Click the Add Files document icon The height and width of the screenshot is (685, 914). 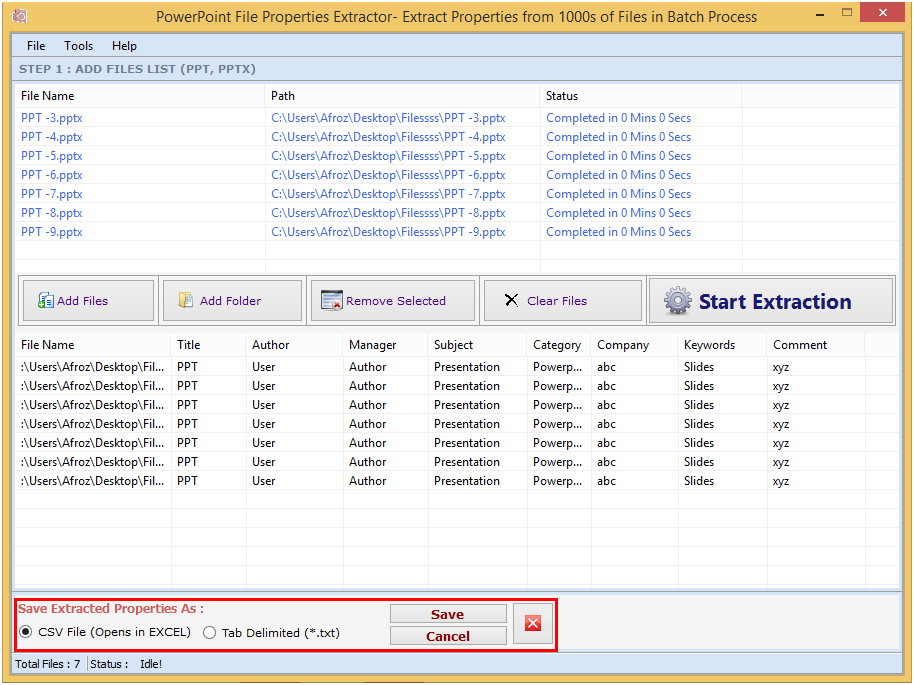pos(45,300)
